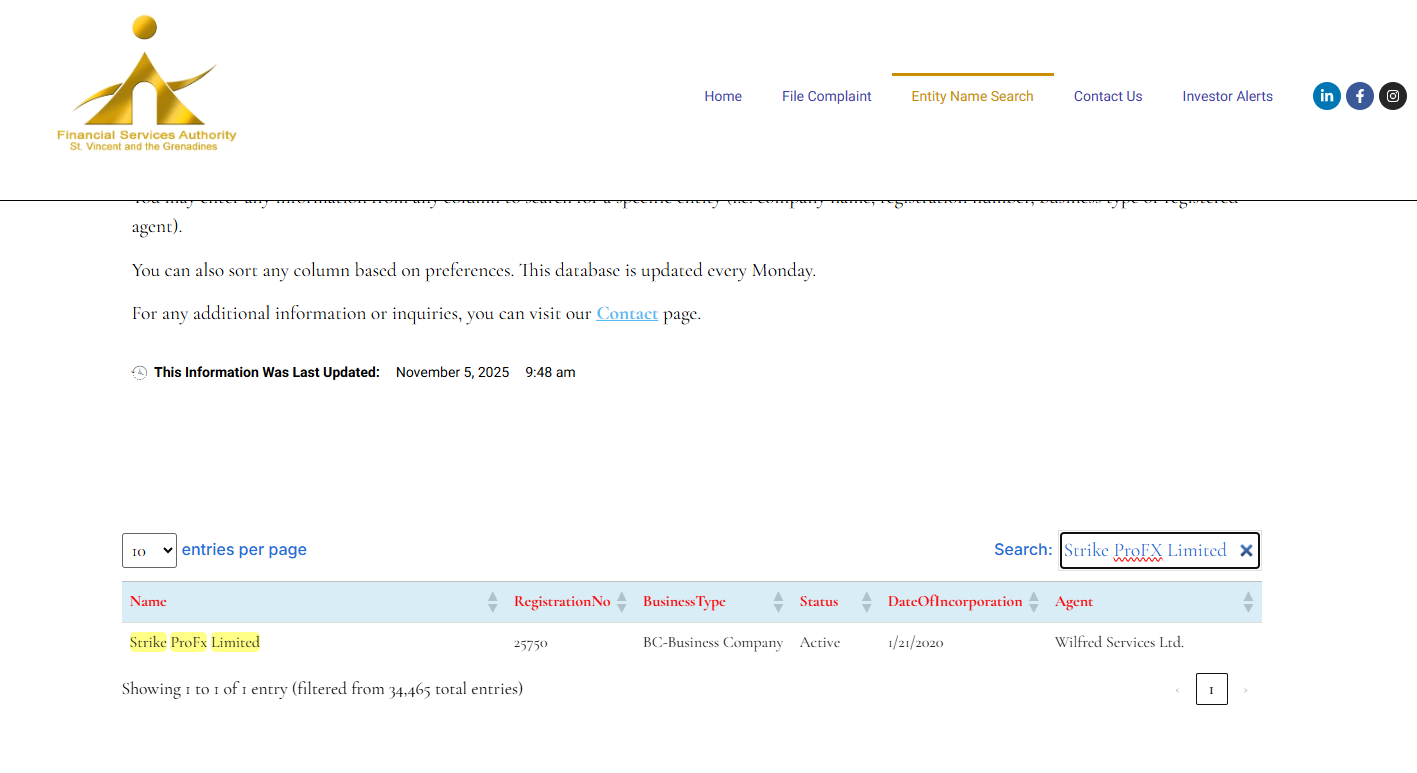Click the 'entries per page' label

coord(244,550)
